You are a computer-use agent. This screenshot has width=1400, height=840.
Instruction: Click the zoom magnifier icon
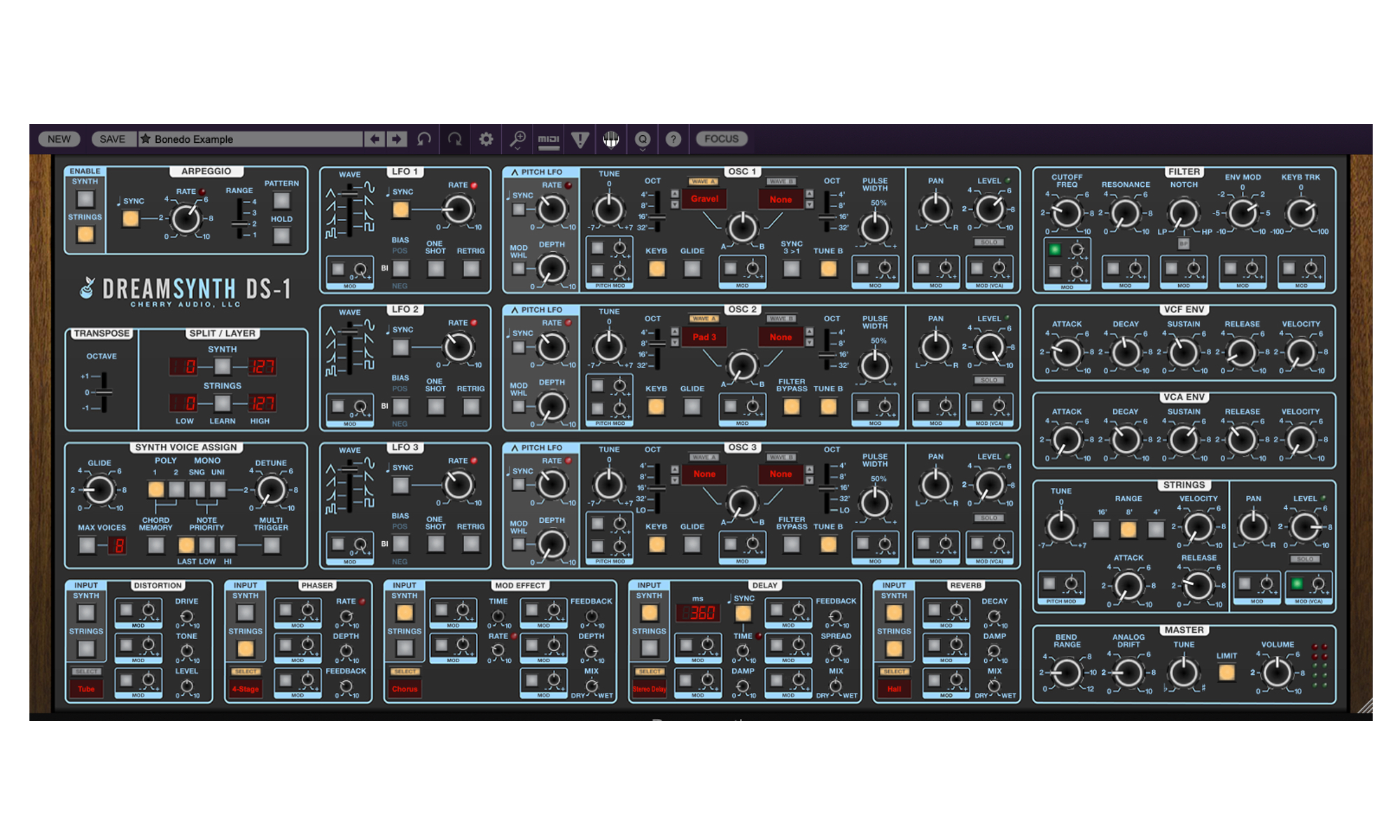click(517, 139)
